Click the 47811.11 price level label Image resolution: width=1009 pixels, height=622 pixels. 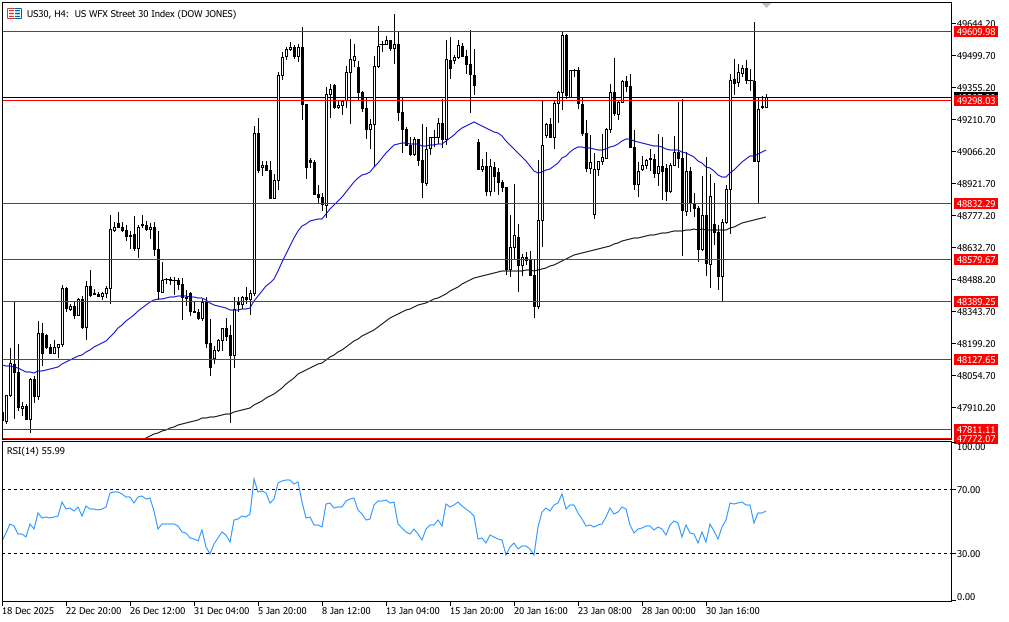click(976, 429)
